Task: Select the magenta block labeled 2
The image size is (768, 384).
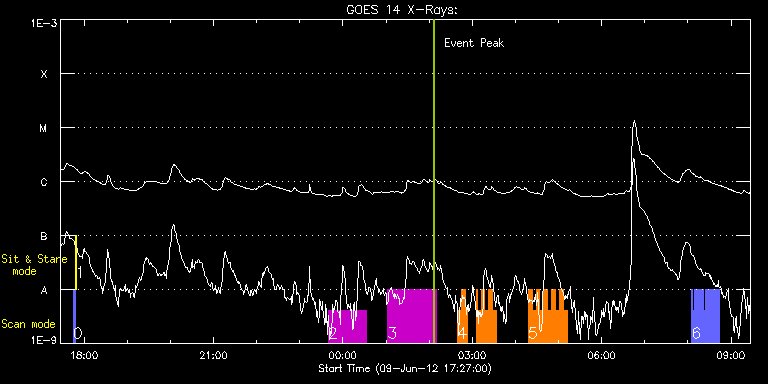Action: (x=347, y=326)
